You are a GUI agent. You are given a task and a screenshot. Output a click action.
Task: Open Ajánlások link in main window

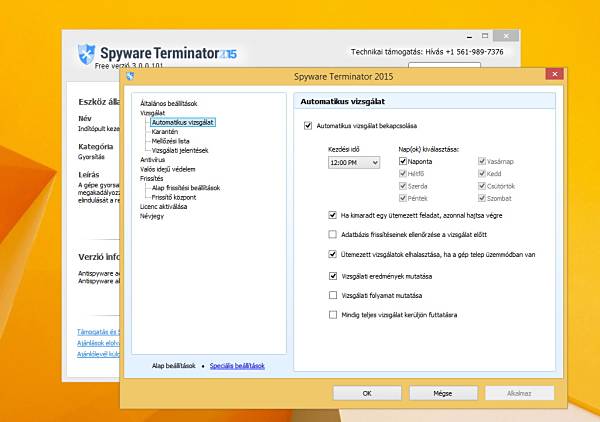coord(98,343)
